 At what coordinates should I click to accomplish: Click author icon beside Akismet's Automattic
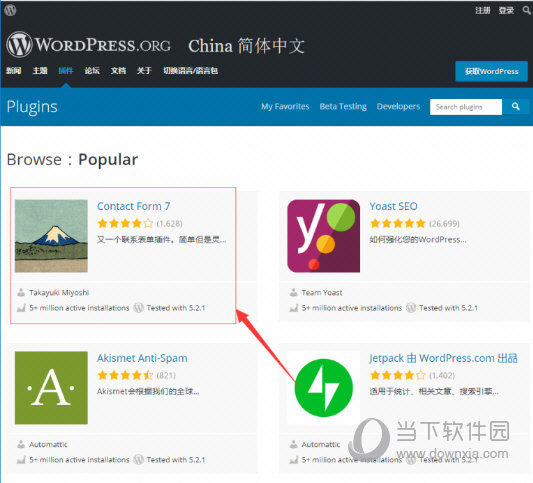coord(21,444)
